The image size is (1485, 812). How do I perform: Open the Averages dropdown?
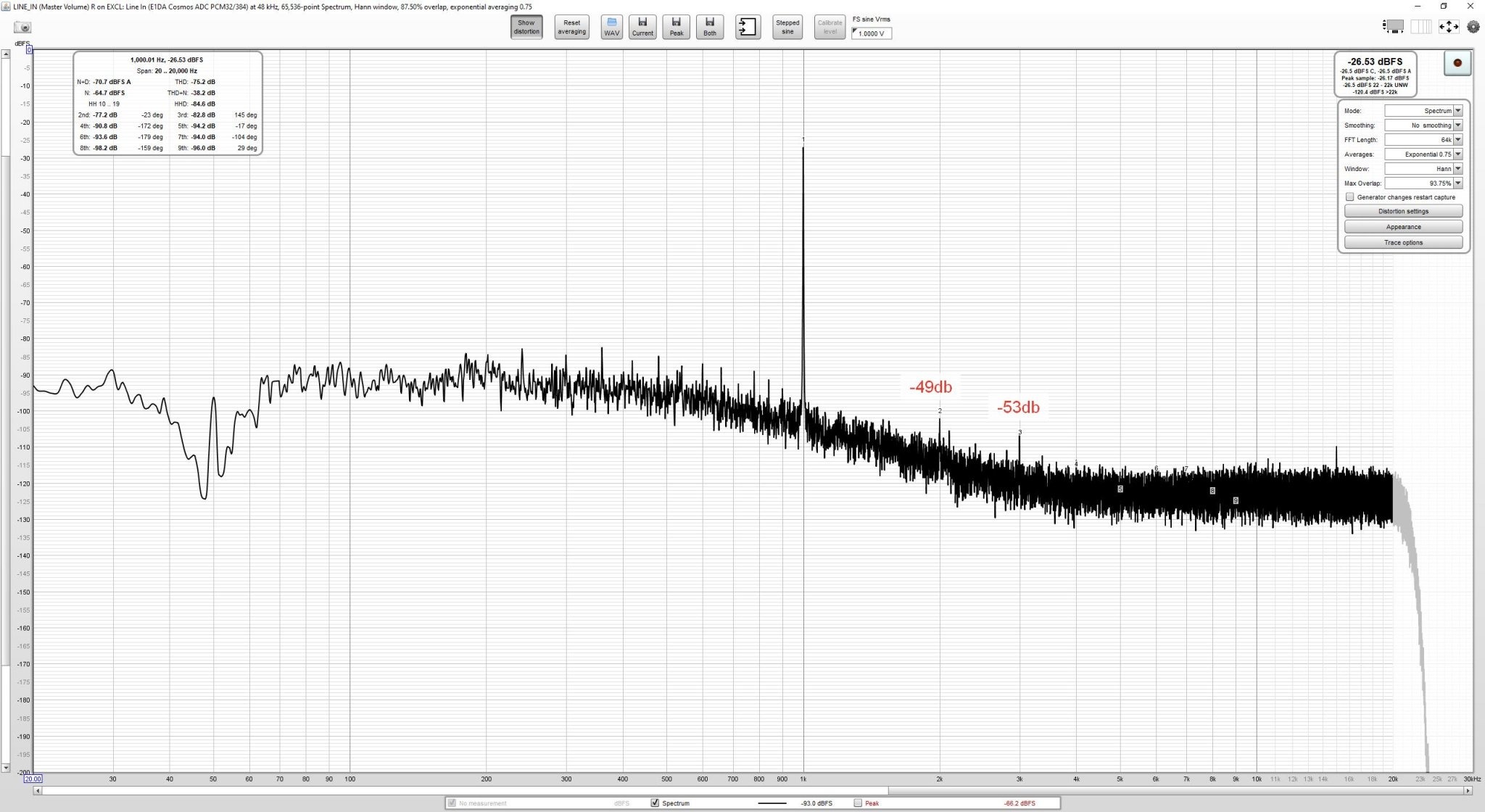point(1423,154)
